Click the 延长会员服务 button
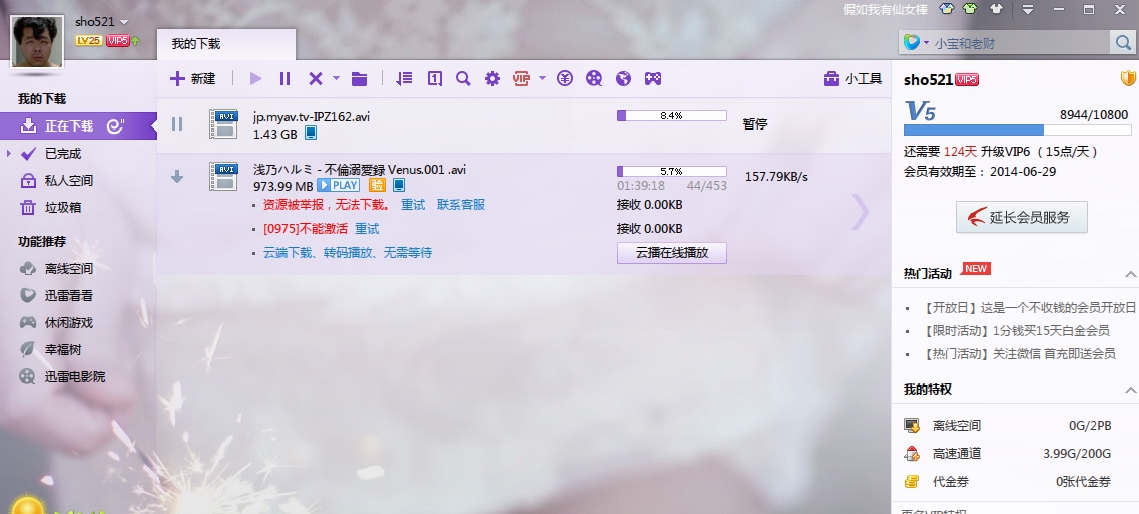 (1021, 217)
